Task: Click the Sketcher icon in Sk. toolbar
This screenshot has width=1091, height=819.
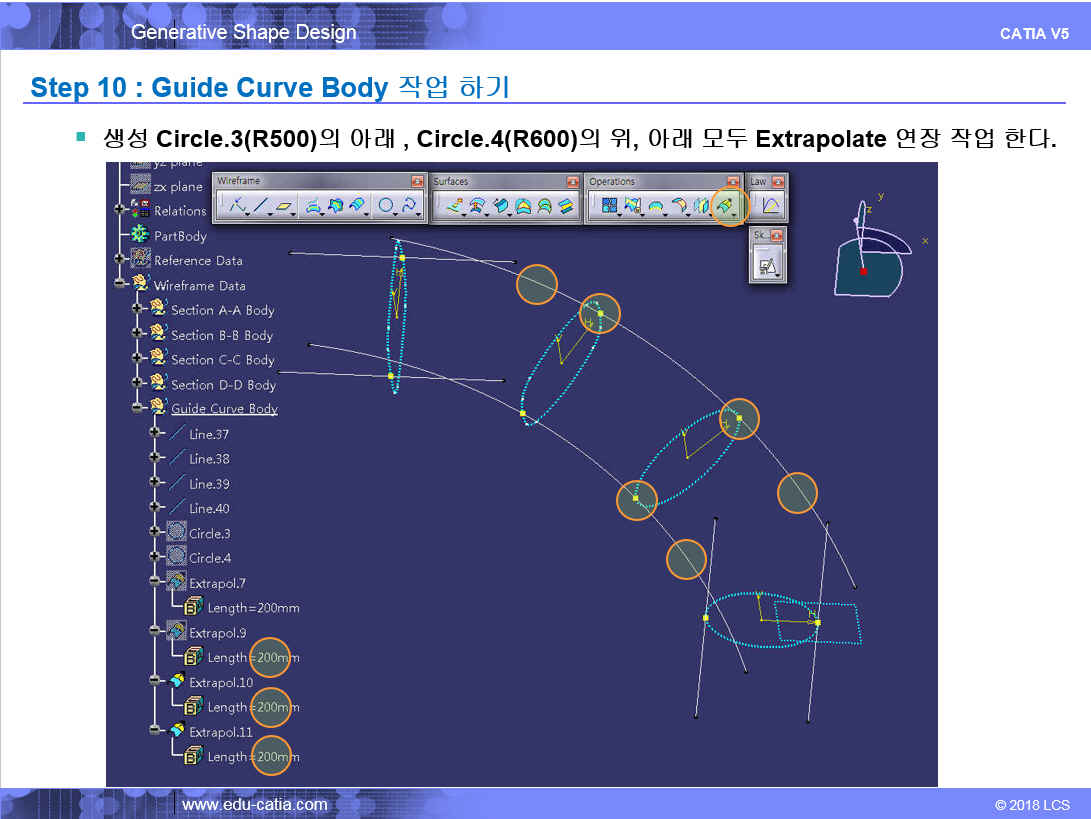Action: click(767, 265)
